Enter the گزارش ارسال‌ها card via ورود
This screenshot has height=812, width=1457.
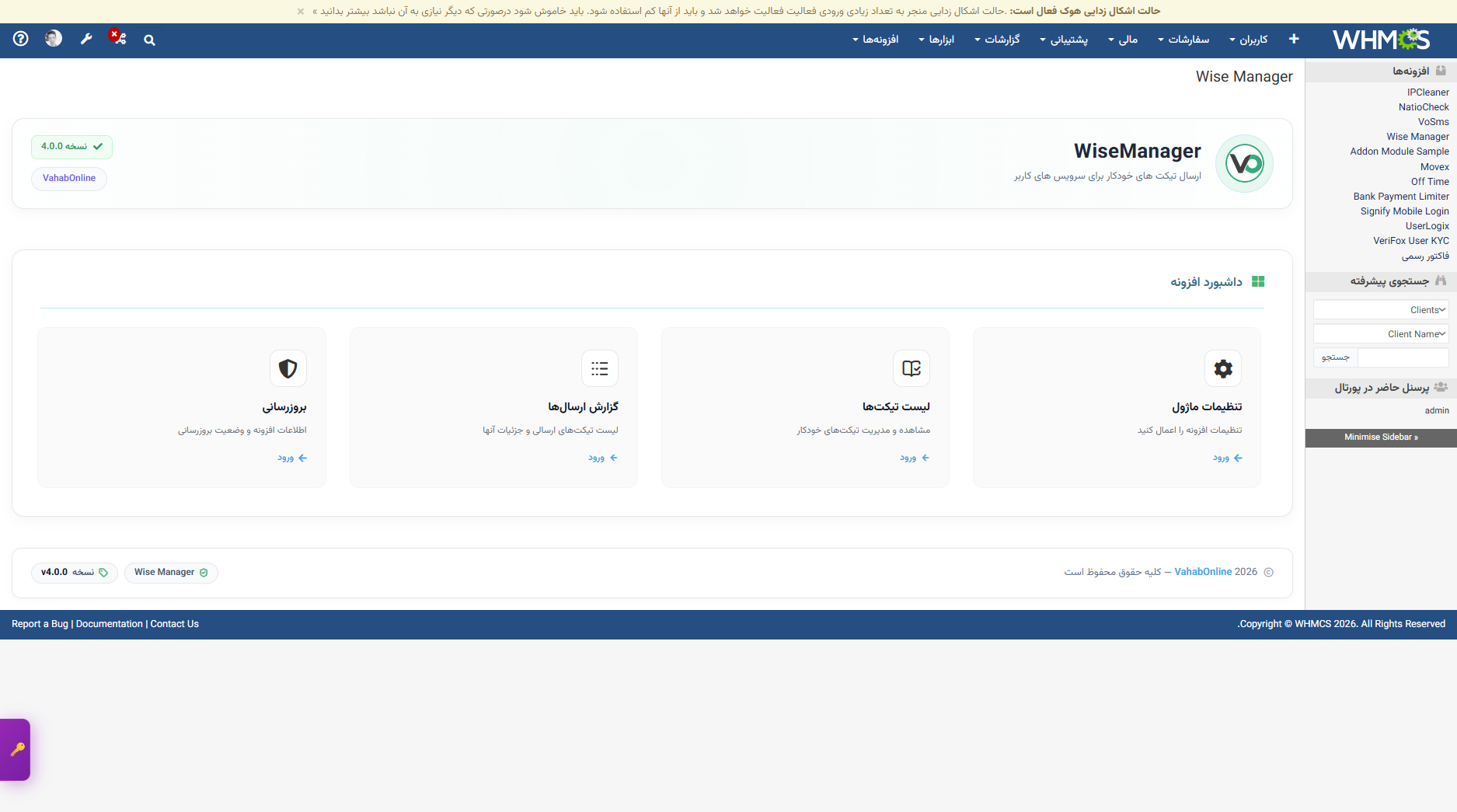click(603, 458)
